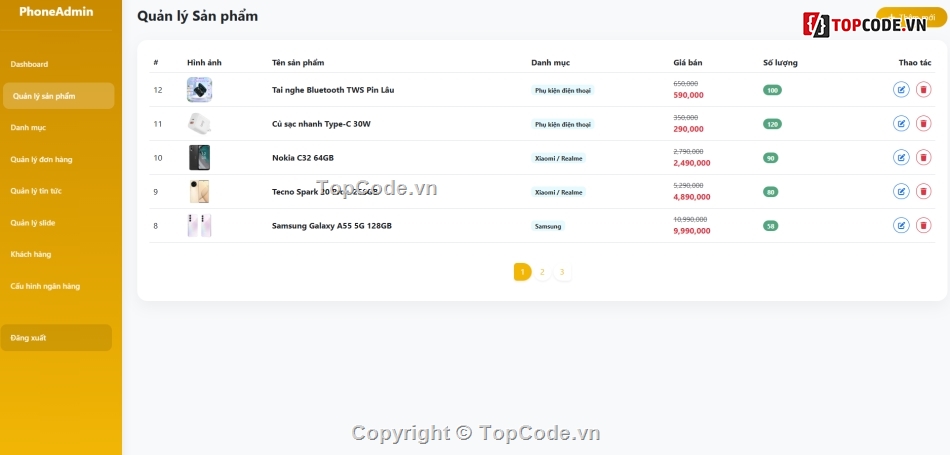950x455 pixels.
Task: Go to pagination page 2
Action: (542, 272)
